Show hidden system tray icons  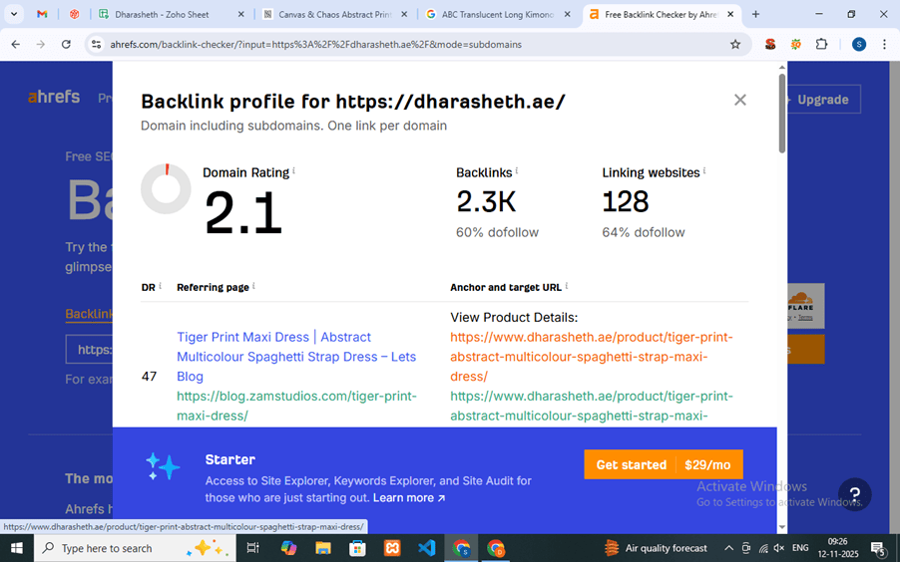coord(728,548)
